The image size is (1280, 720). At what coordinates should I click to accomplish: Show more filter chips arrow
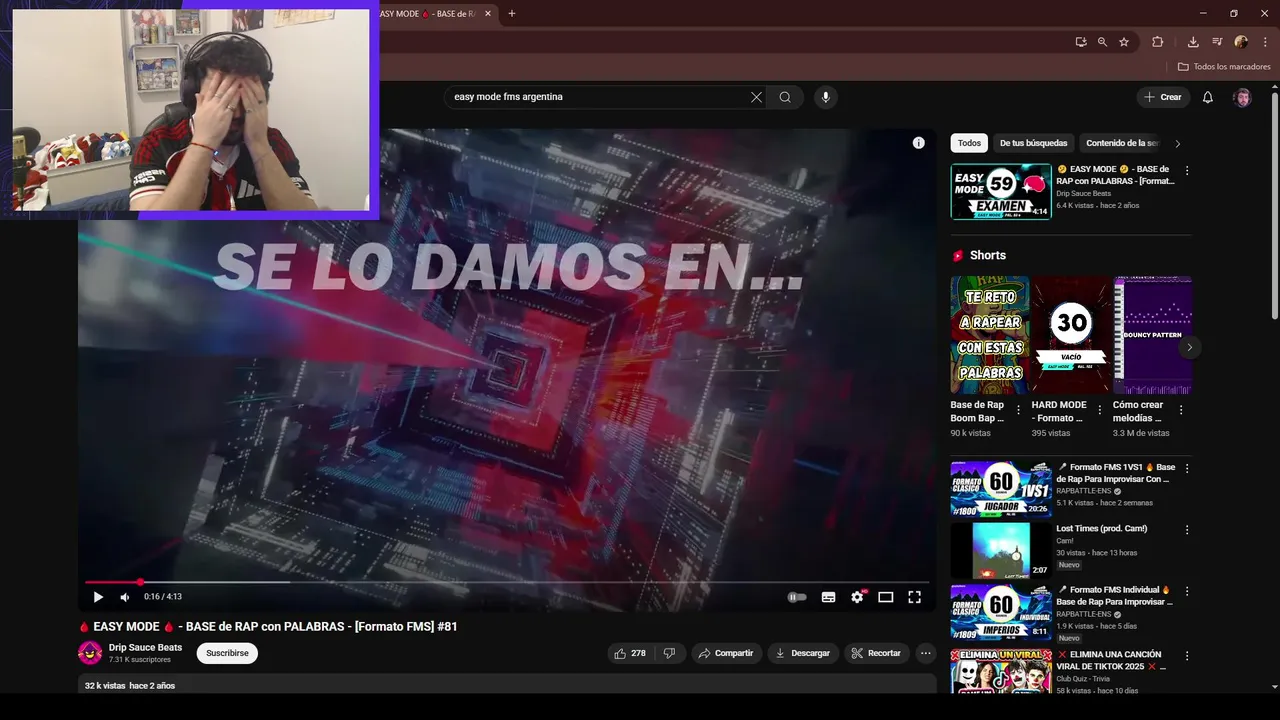coord(1177,143)
